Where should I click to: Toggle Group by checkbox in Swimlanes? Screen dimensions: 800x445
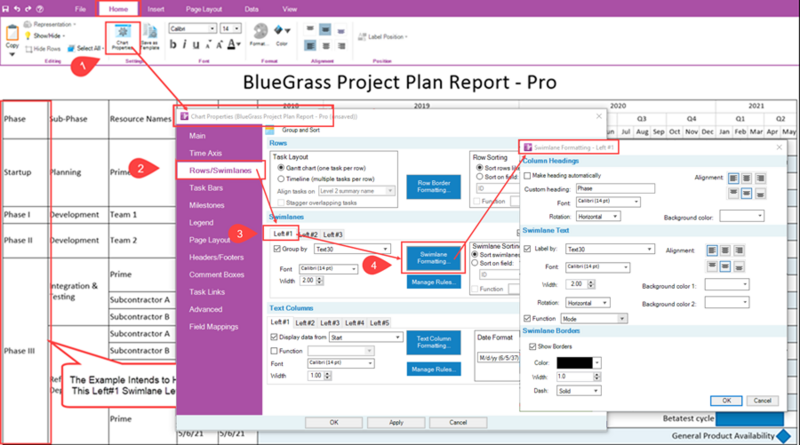[x=277, y=249]
